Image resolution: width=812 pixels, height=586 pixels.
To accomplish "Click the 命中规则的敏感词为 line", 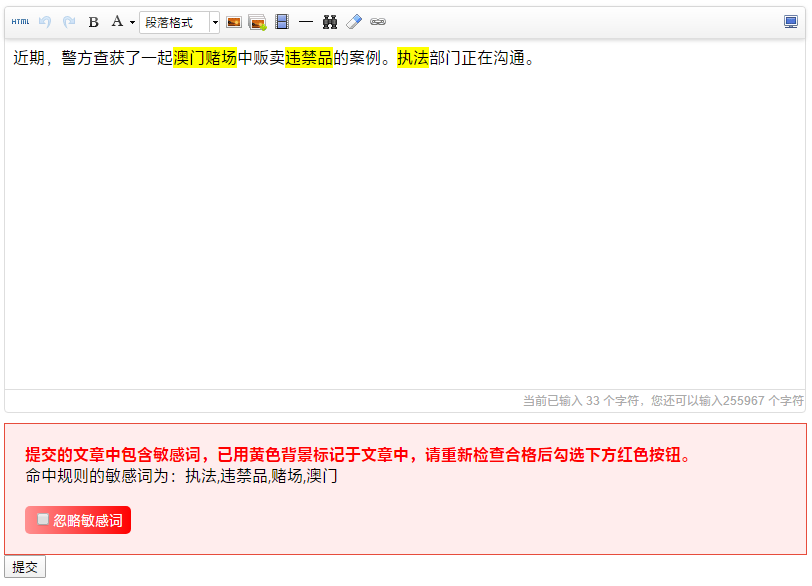I will (x=181, y=476).
